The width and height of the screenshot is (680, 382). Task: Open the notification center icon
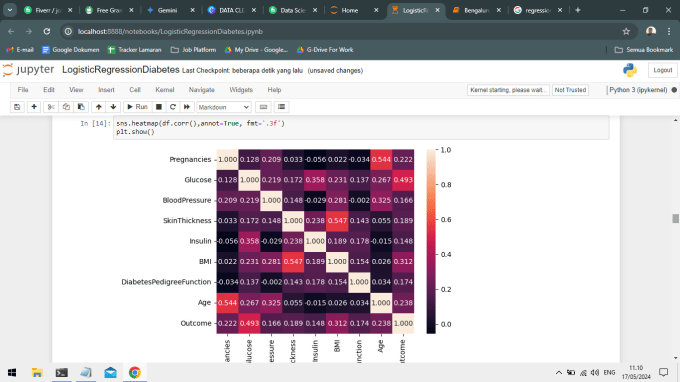[664, 372]
